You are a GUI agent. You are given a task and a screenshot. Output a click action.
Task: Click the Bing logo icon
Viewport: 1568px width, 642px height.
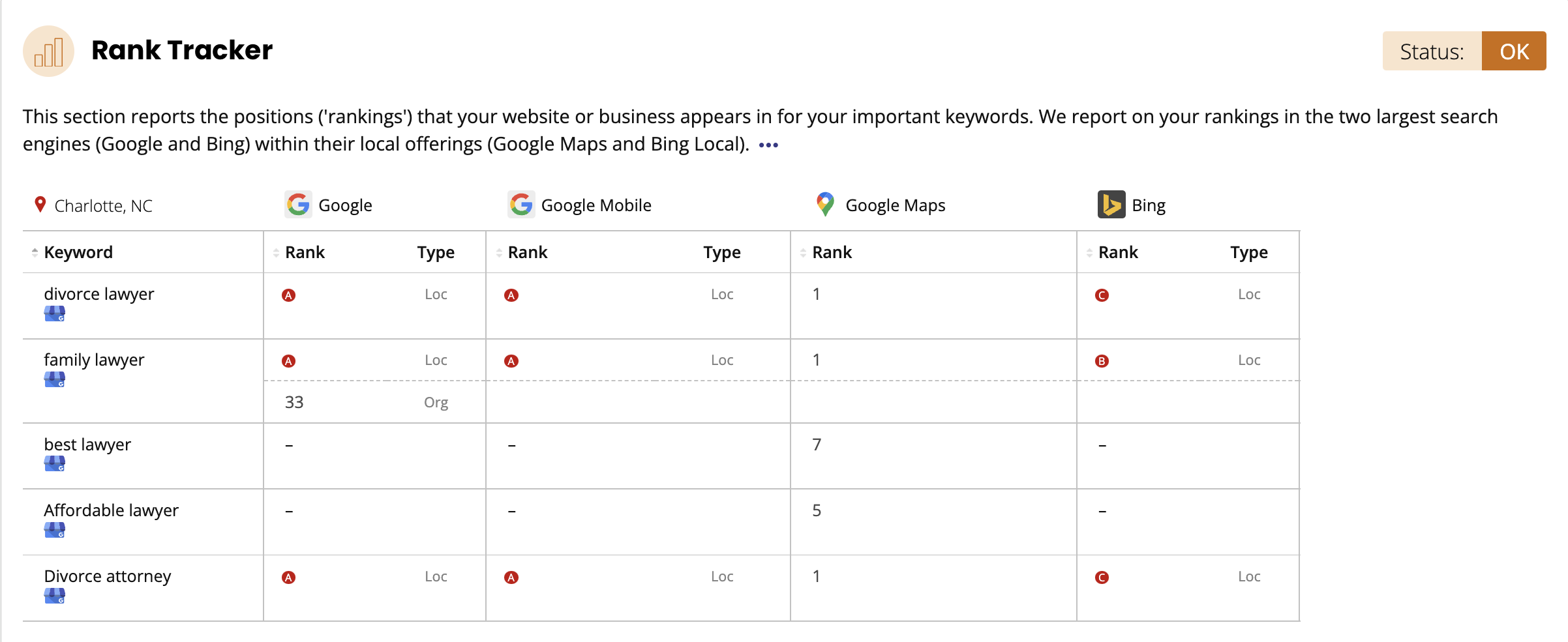click(1111, 205)
